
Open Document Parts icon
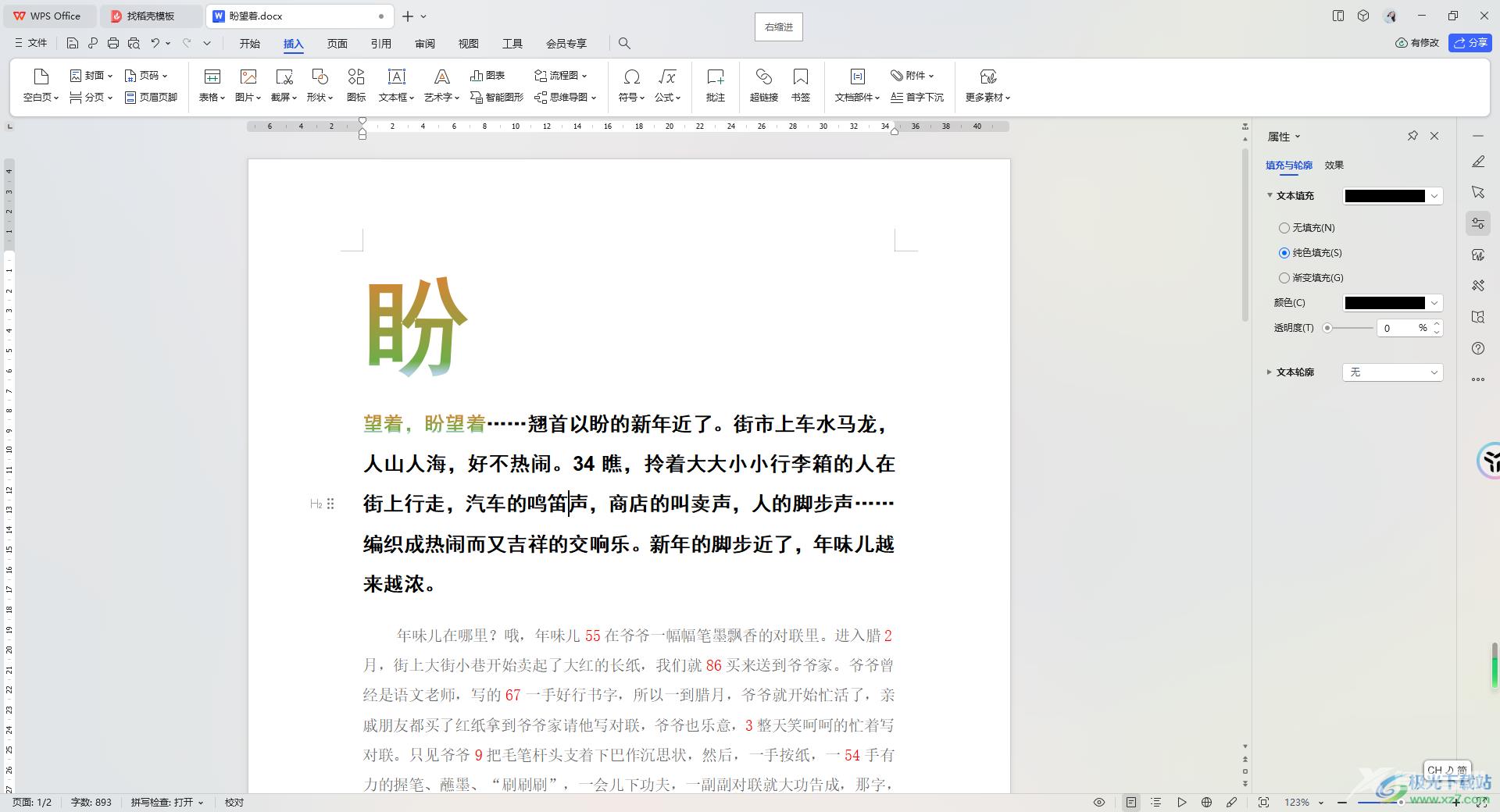[857, 77]
